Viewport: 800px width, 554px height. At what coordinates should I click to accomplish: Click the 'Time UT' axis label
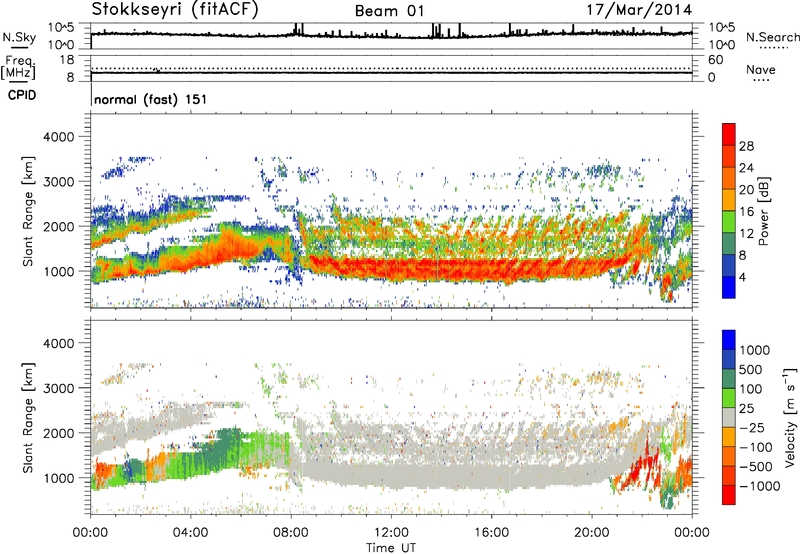coord(391,548)
